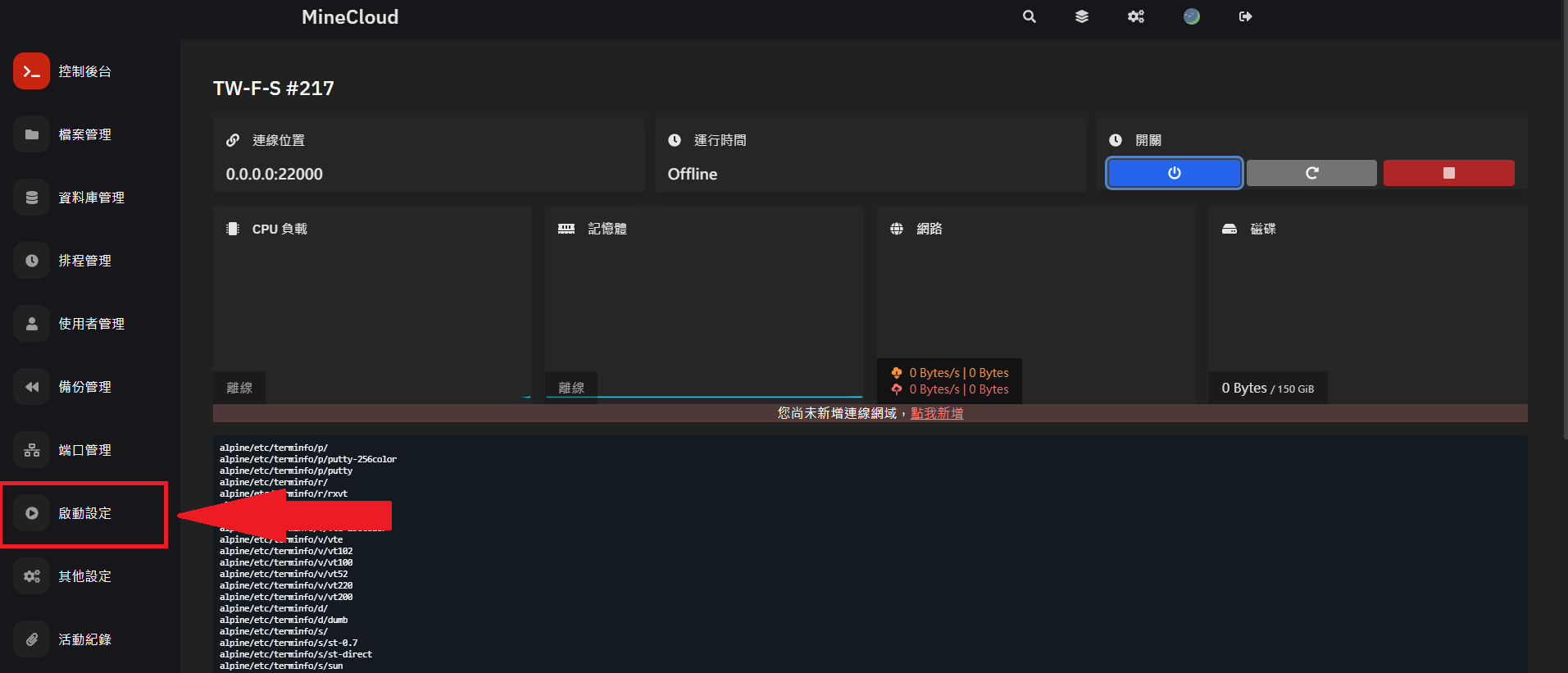Click the address 0.0.0.0:22000

275,174
